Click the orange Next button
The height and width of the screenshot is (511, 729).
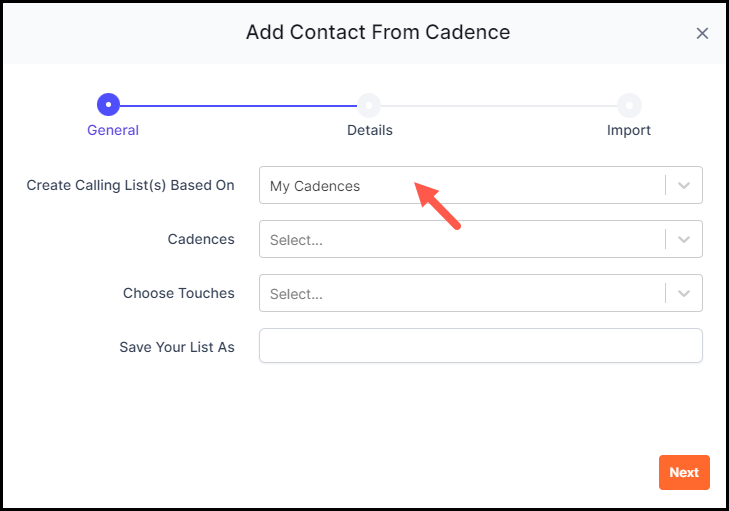[x=684, y=472]
